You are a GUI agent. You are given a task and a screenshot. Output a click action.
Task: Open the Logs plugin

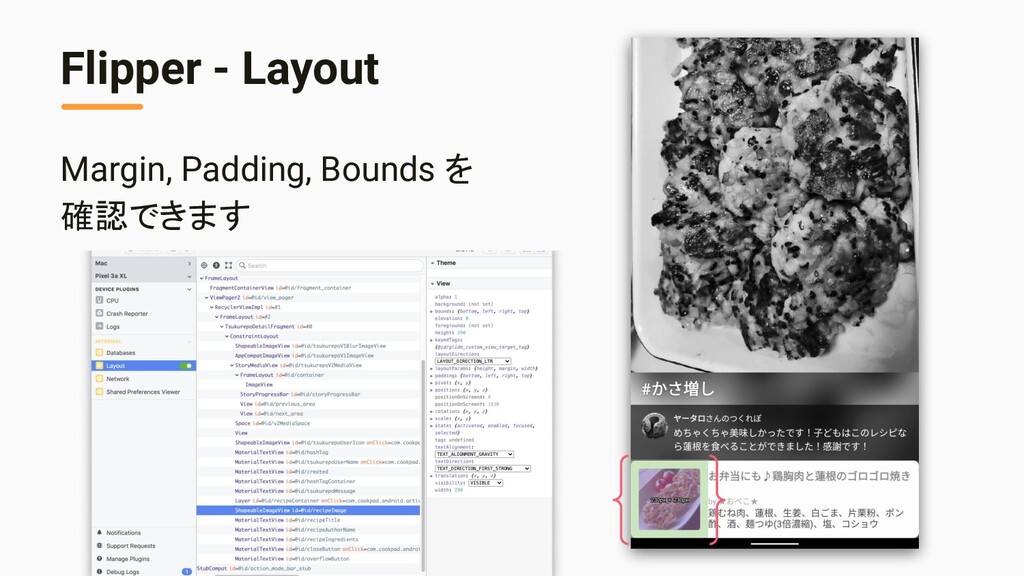113,327
